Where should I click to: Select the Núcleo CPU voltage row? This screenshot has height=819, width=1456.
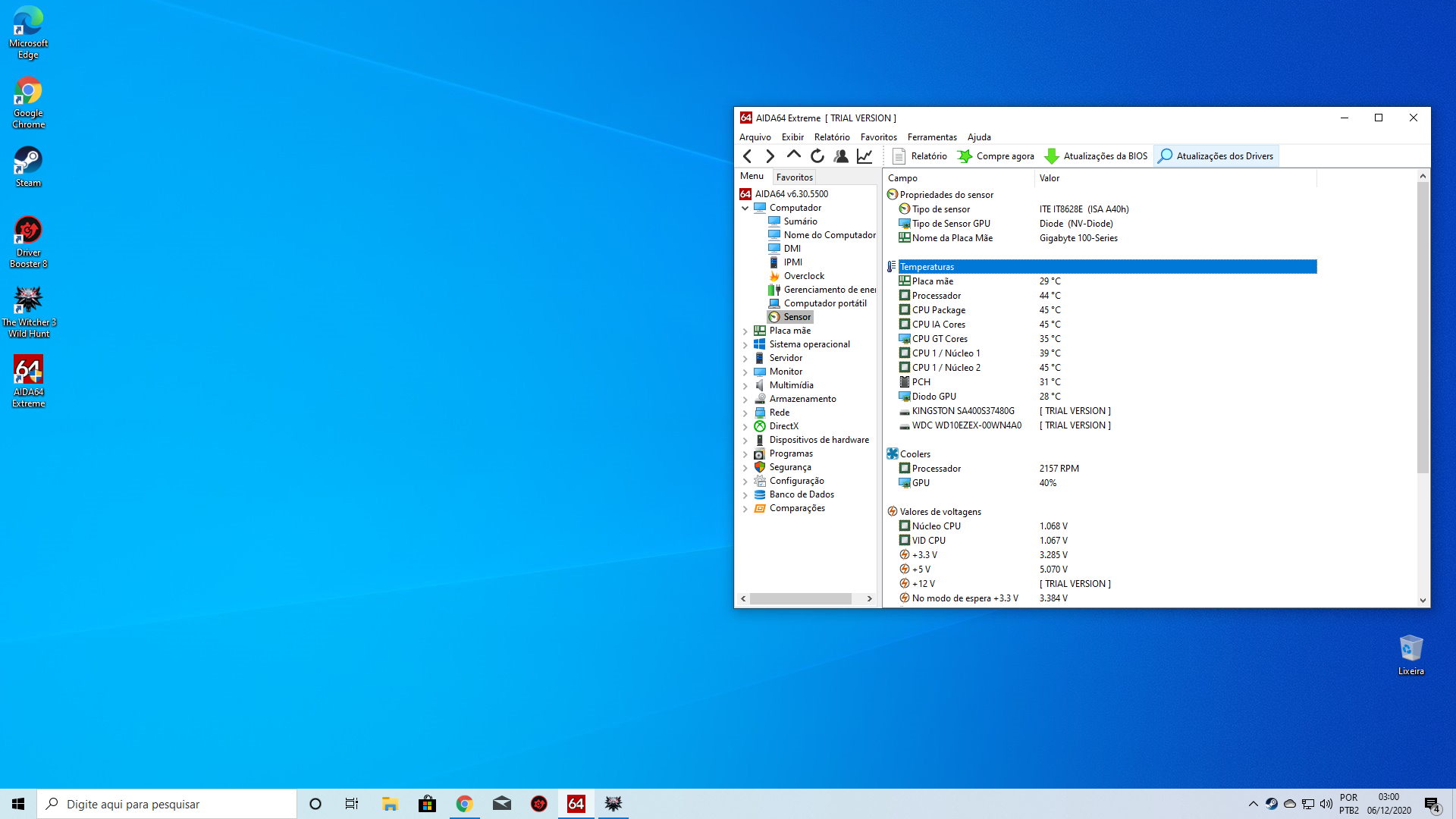point(1101,526)
